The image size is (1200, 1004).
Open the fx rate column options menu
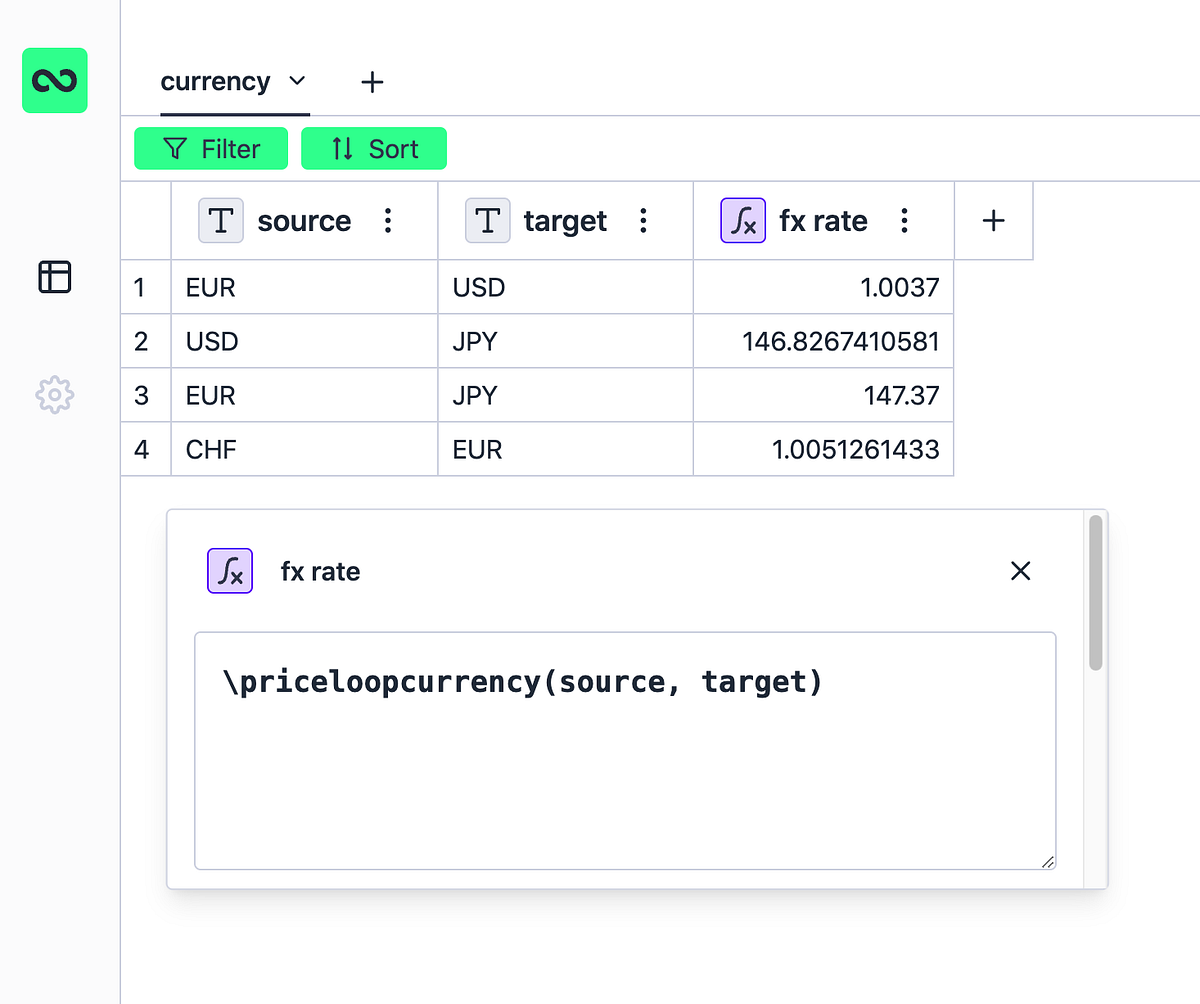point(903,221)
